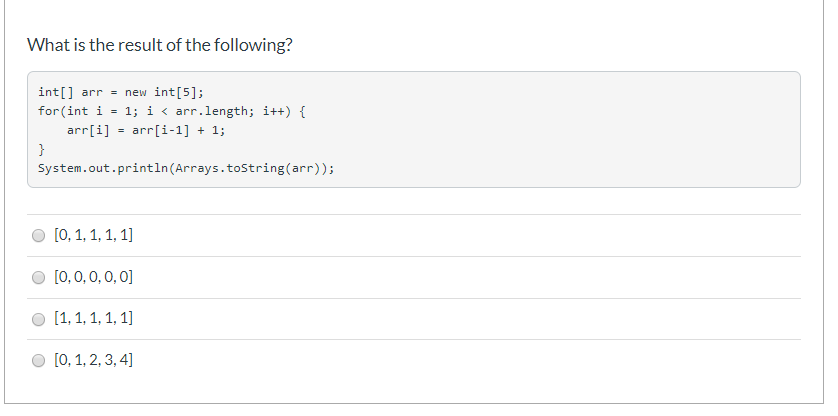This screenshot has height=416, width=838.
Task: Click the answer text "[0, 1, 2, 3, 4]"
Action: 95,360
